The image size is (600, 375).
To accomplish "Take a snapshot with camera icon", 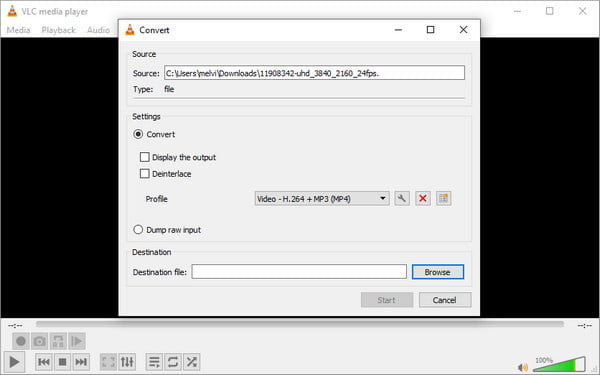I will point(39,341).
